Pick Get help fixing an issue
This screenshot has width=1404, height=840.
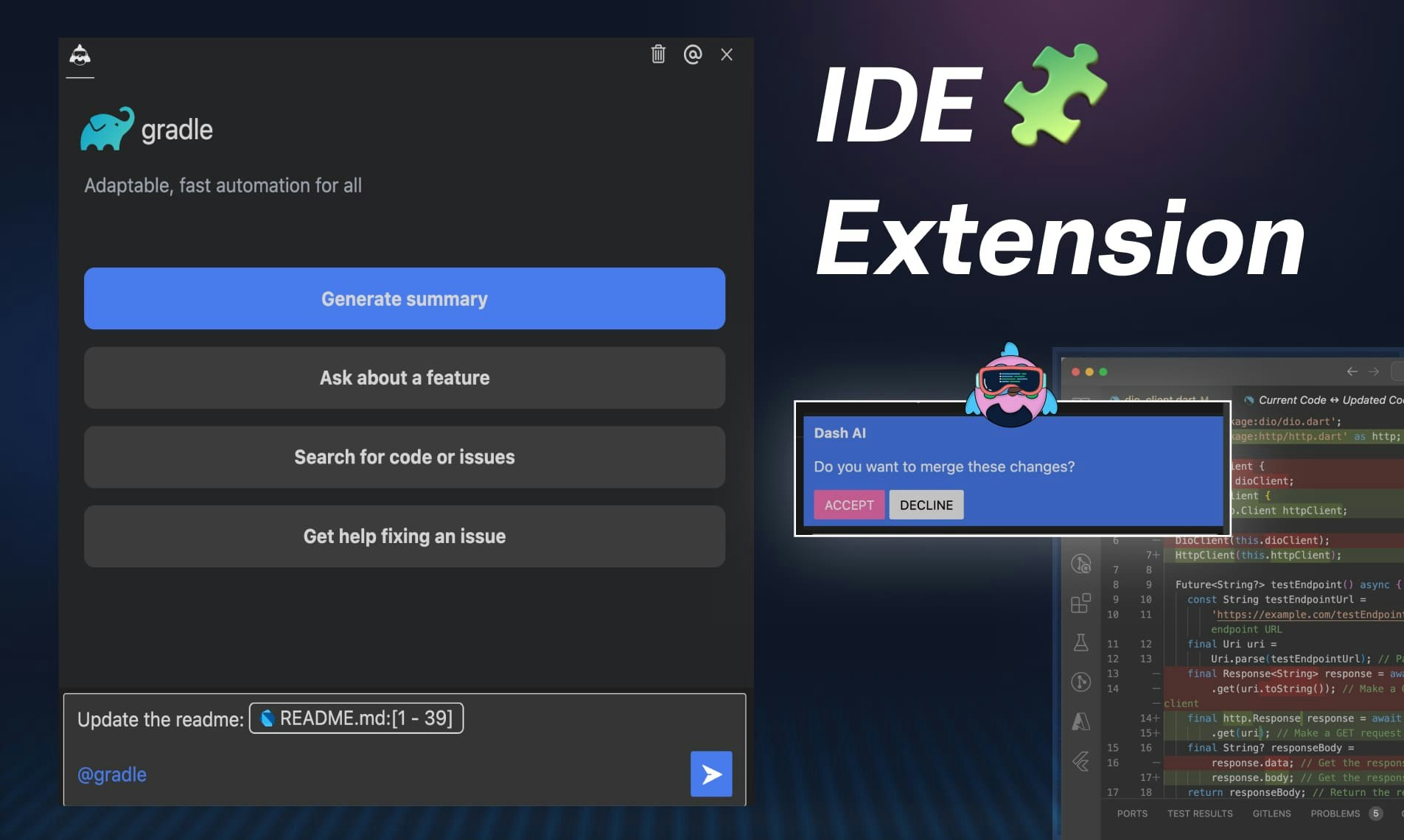pyautogui.click(x=405, y=536)
